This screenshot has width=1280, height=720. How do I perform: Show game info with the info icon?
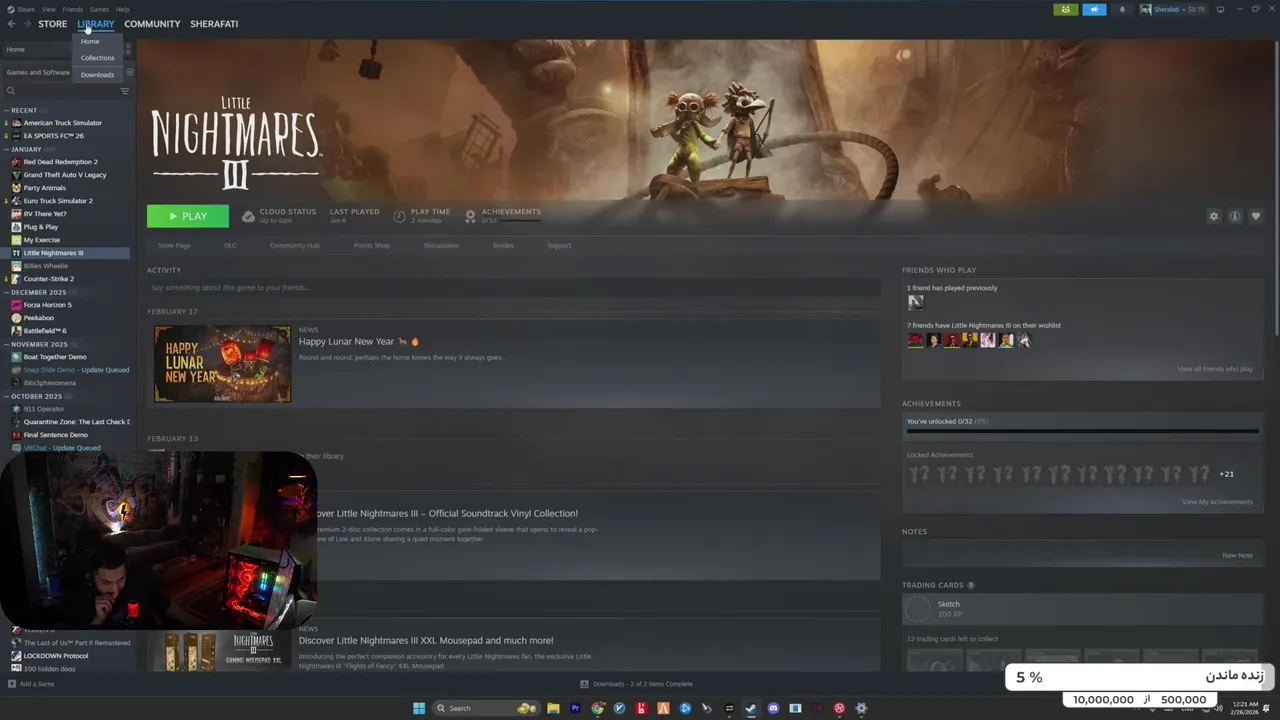tap(1235, 216)
